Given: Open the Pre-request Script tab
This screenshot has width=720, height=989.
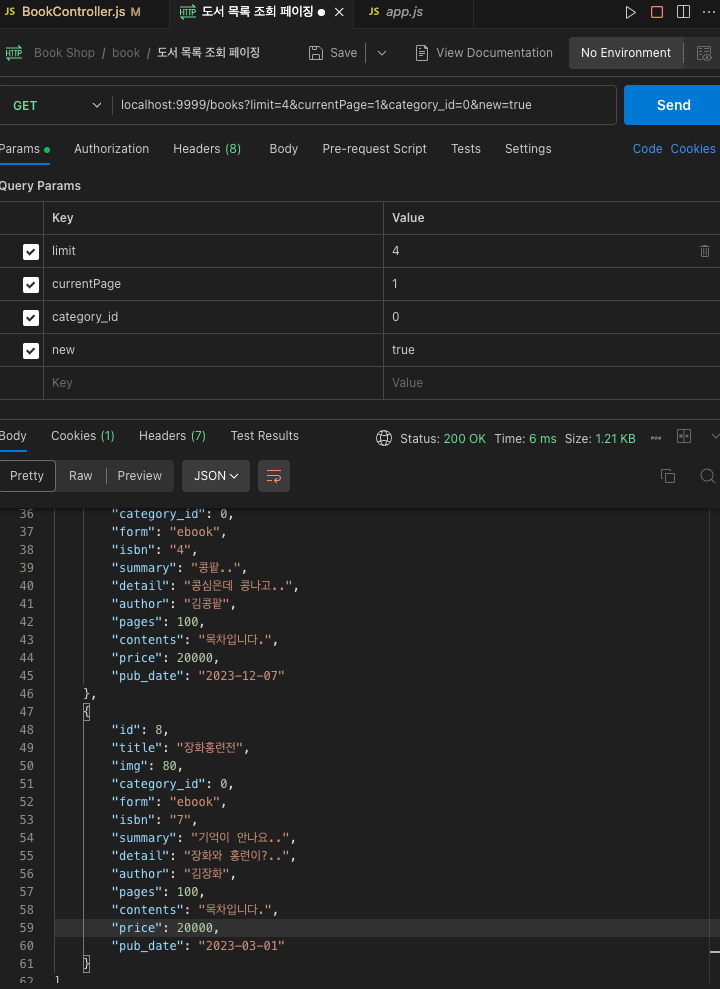Looking at the screenshot, I should point(375,149).
